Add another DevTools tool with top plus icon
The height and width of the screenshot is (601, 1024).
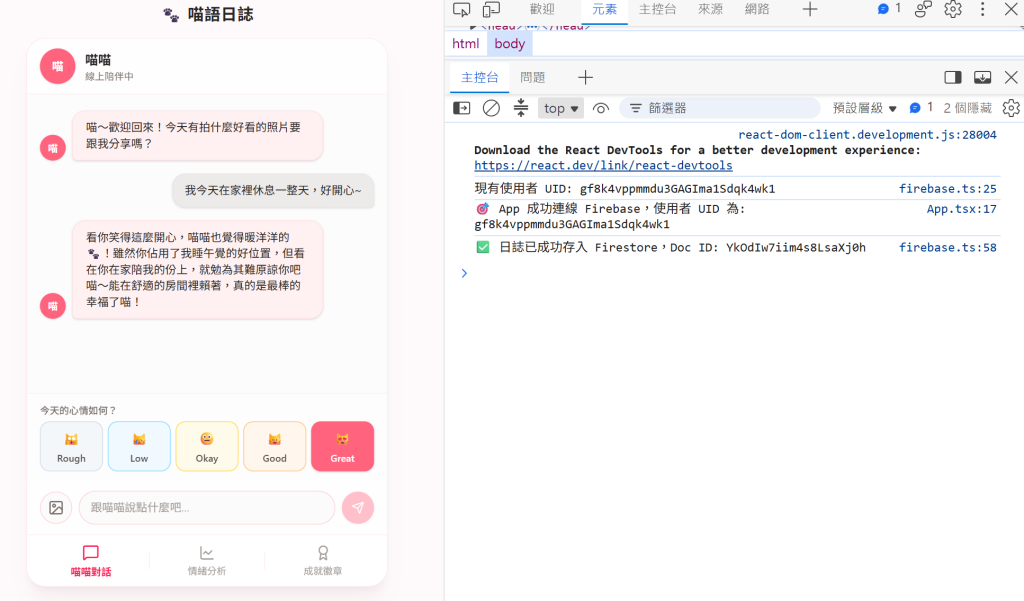[x=810, y=9]
